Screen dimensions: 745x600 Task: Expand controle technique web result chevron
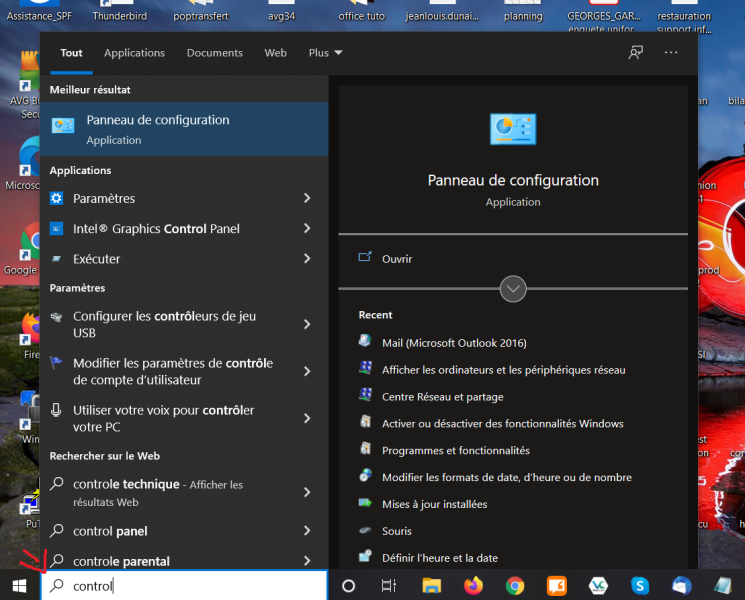coord(307,492)
